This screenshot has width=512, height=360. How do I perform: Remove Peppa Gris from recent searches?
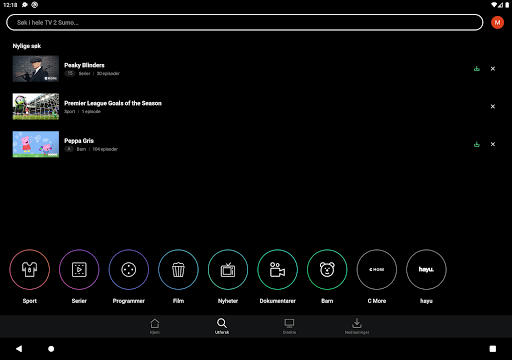493,144
